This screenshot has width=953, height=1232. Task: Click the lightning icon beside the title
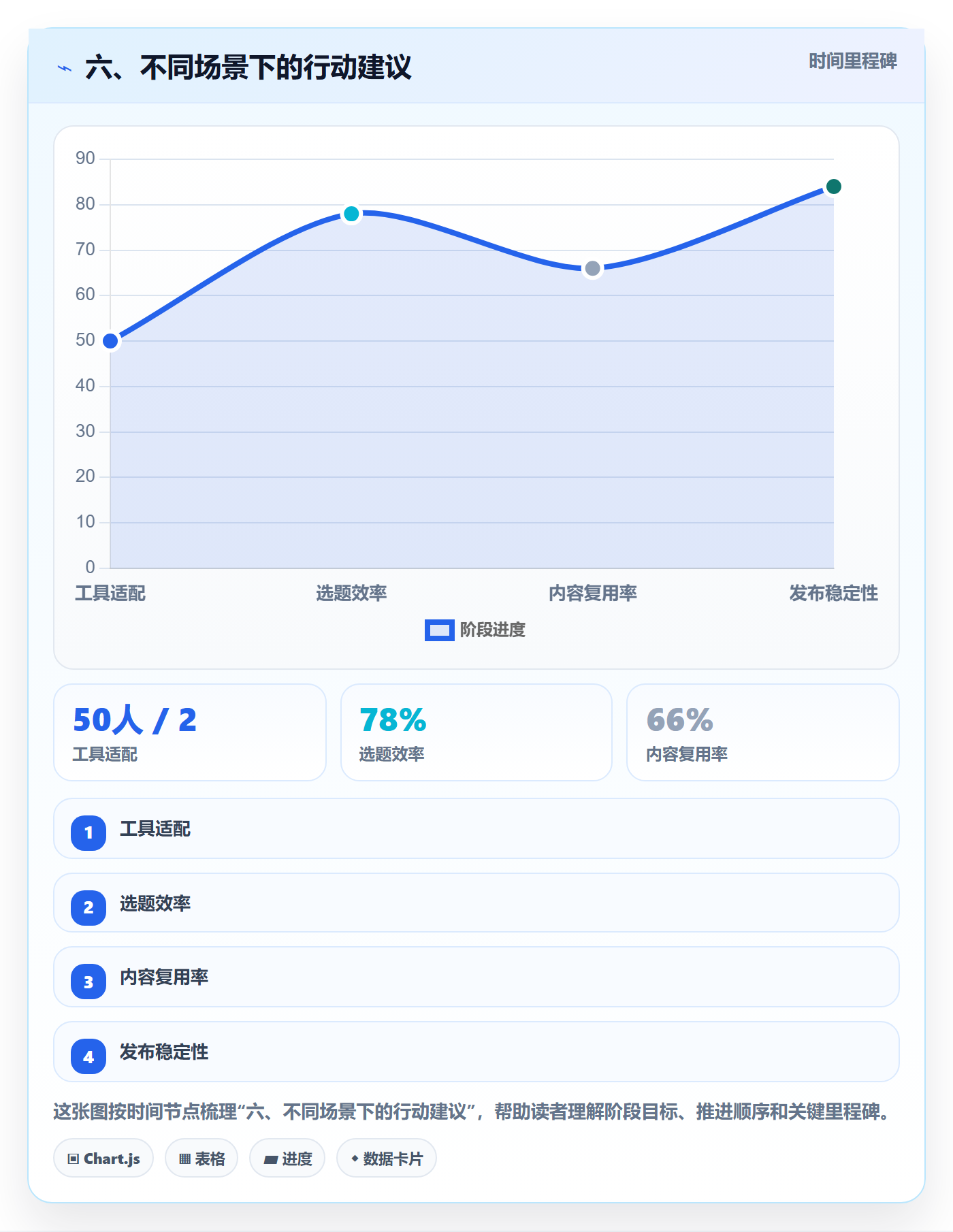[65, 68]
